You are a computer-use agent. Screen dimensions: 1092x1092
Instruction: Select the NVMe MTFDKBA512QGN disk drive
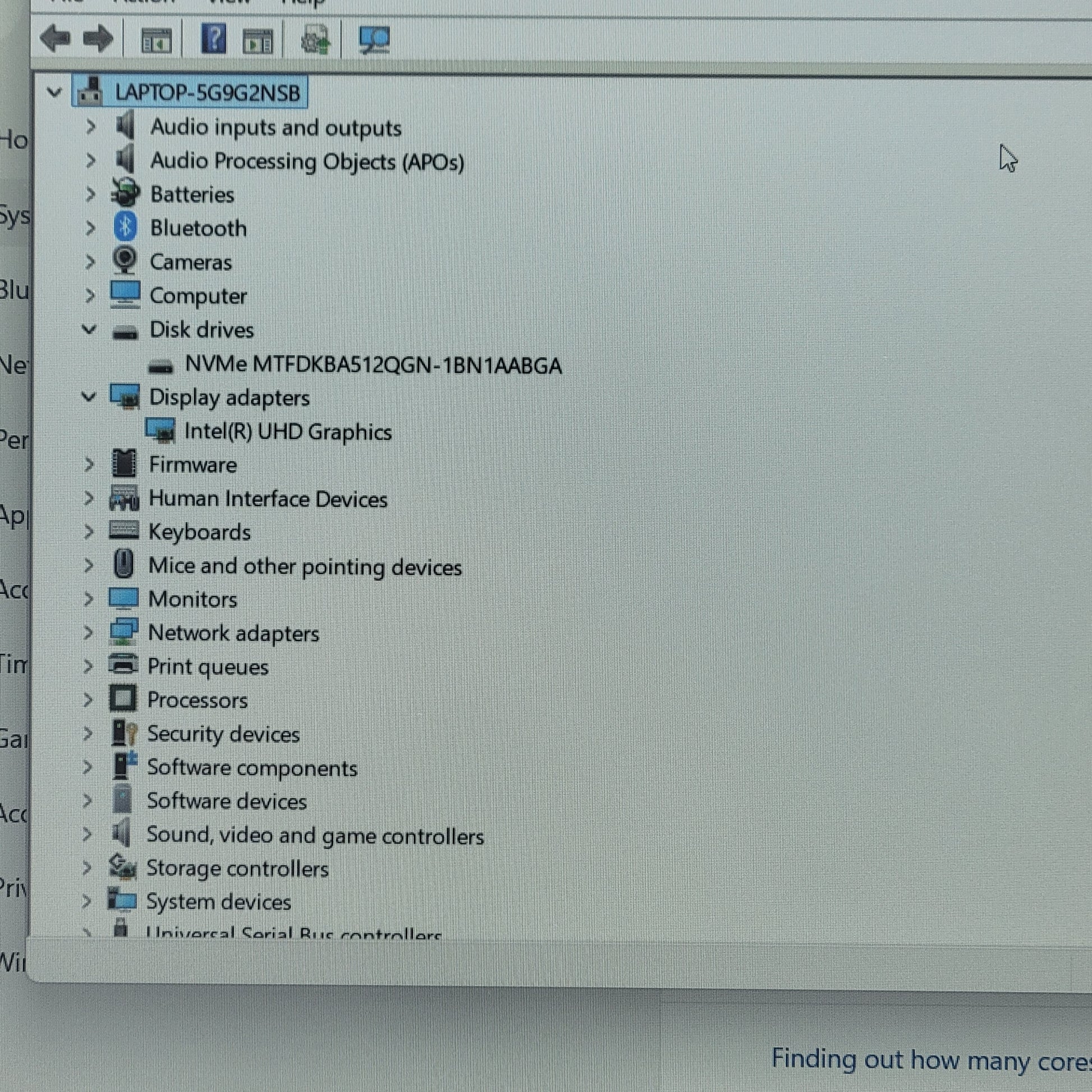point(373,366)
